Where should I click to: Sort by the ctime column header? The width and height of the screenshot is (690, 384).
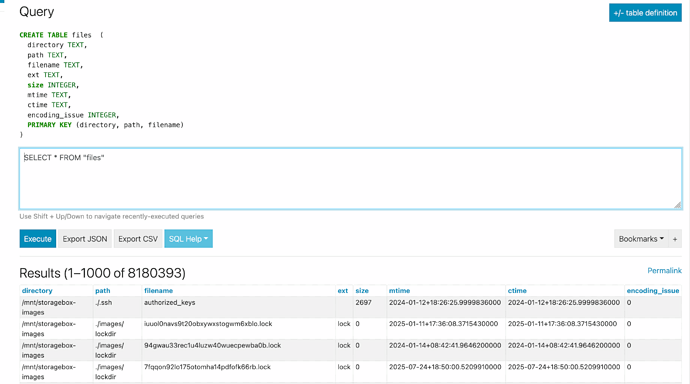tap(517, 290)
